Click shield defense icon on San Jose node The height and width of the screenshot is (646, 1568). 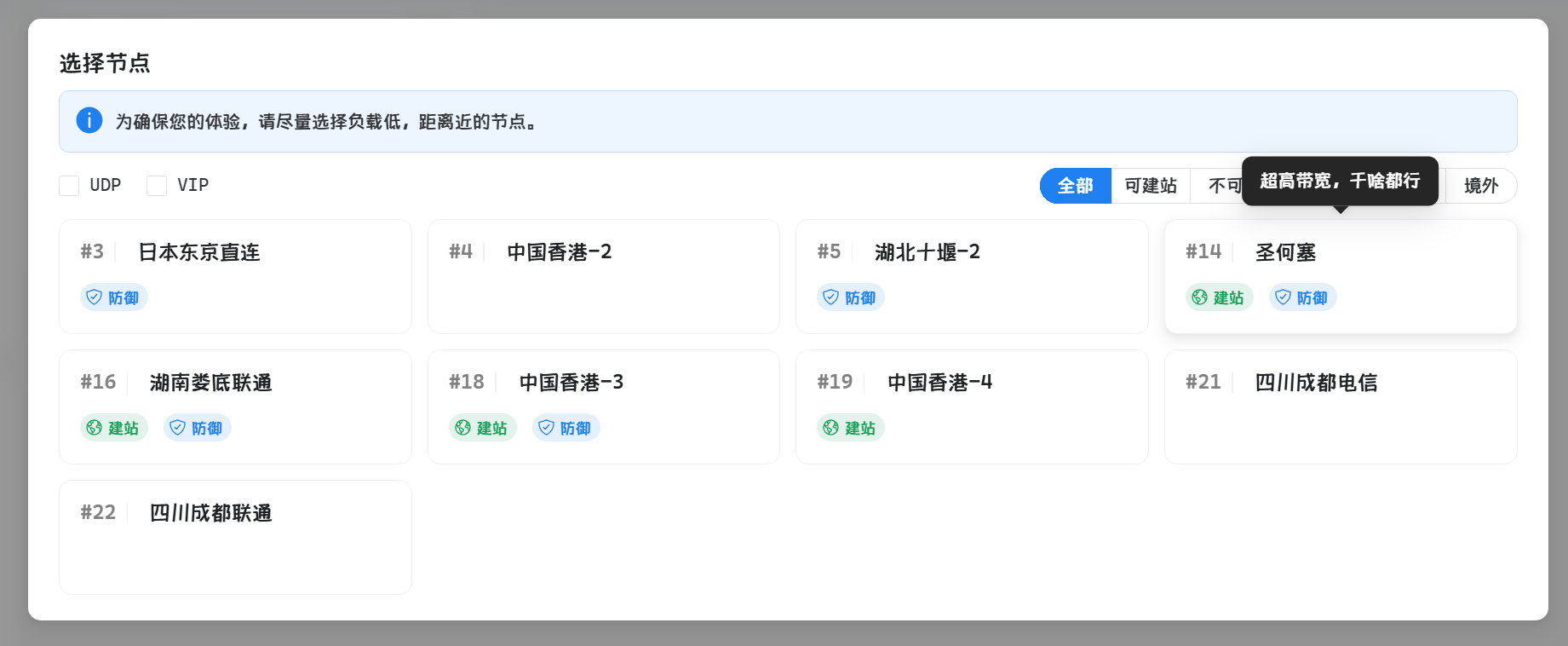[1284, 297]
